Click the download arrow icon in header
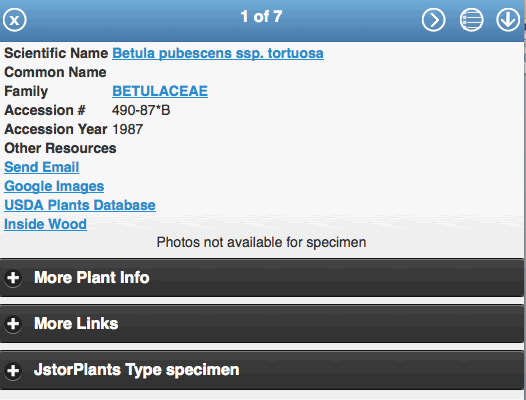The height and width of the screenshot is (400, 526). tap(508, 20)
